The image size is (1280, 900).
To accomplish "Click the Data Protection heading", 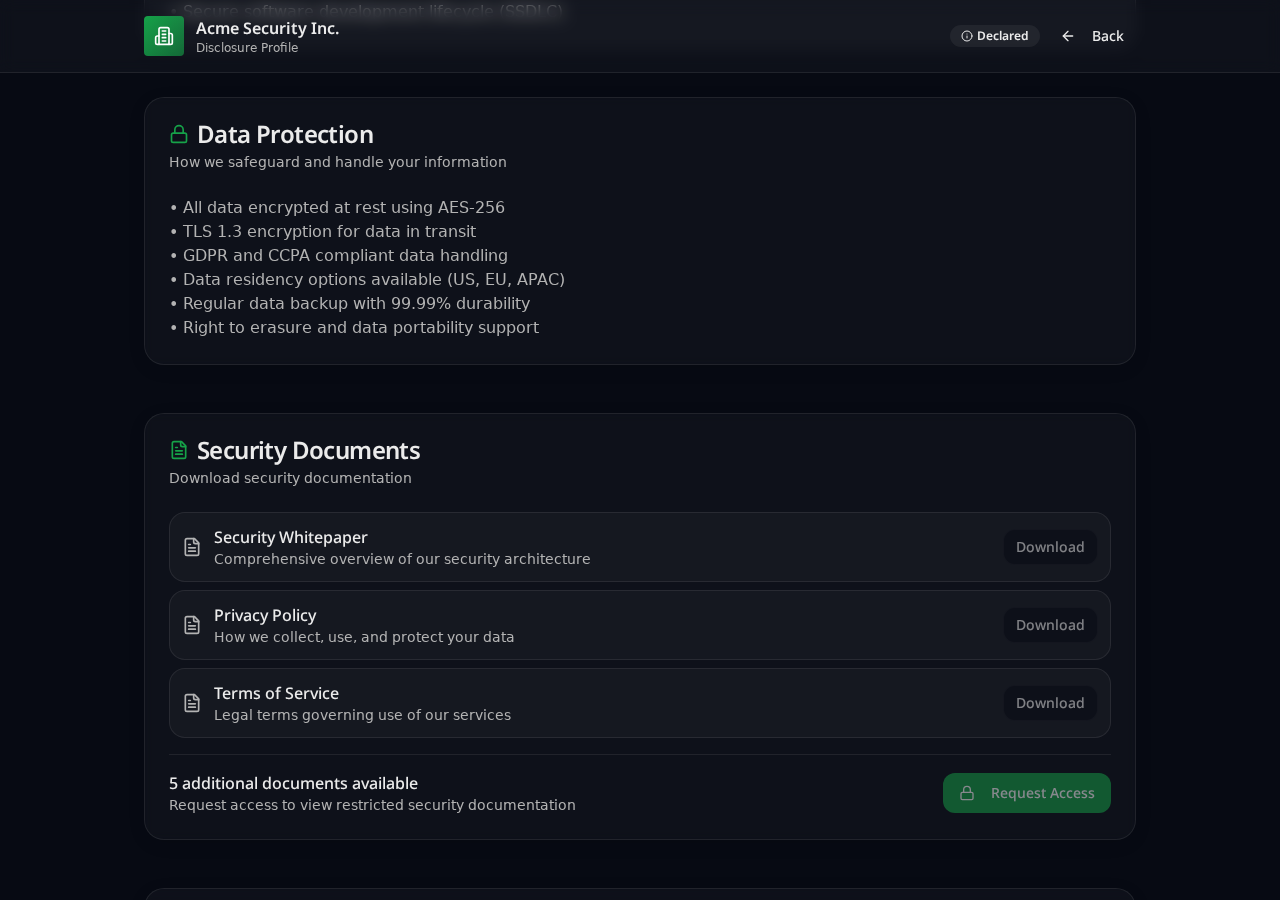I will tap(285, 134).
